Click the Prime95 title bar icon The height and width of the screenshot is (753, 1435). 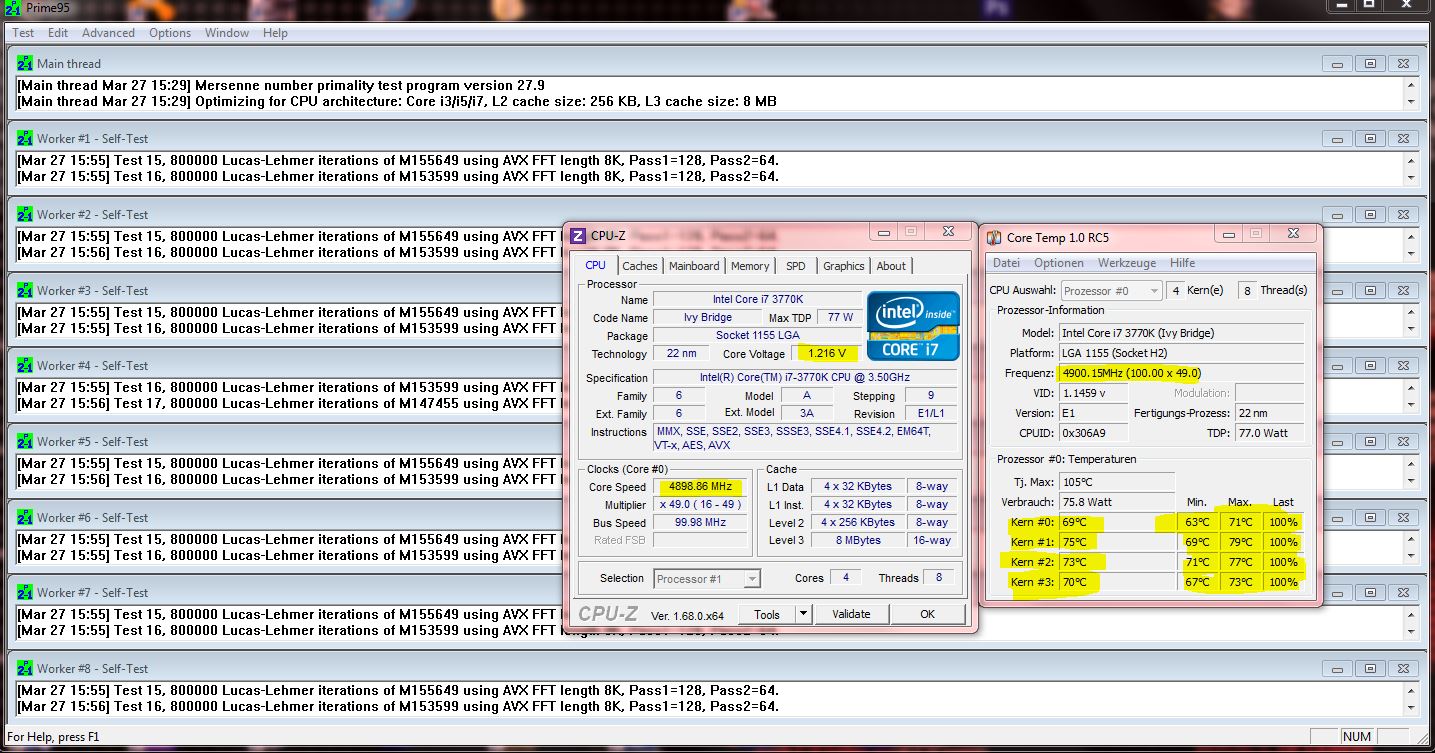(11, 9)
